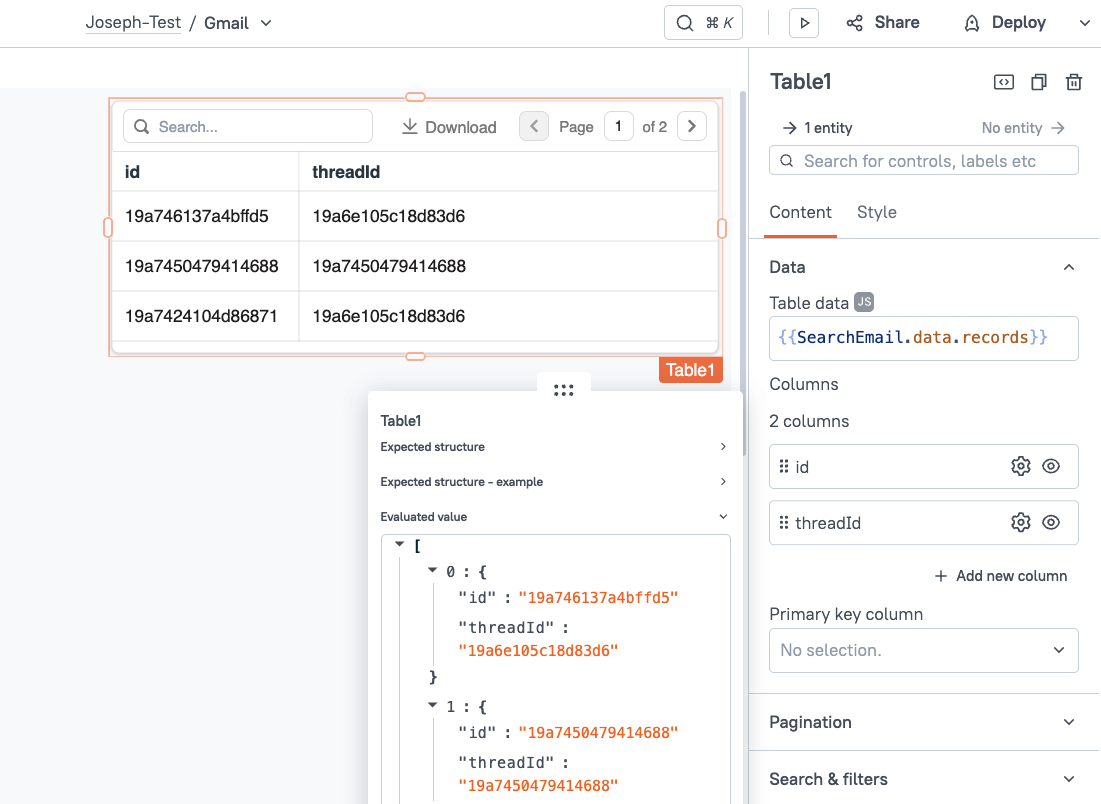Switch to the Style tab
This screenshot has width=1101, height=804.
tap(876, 212)
